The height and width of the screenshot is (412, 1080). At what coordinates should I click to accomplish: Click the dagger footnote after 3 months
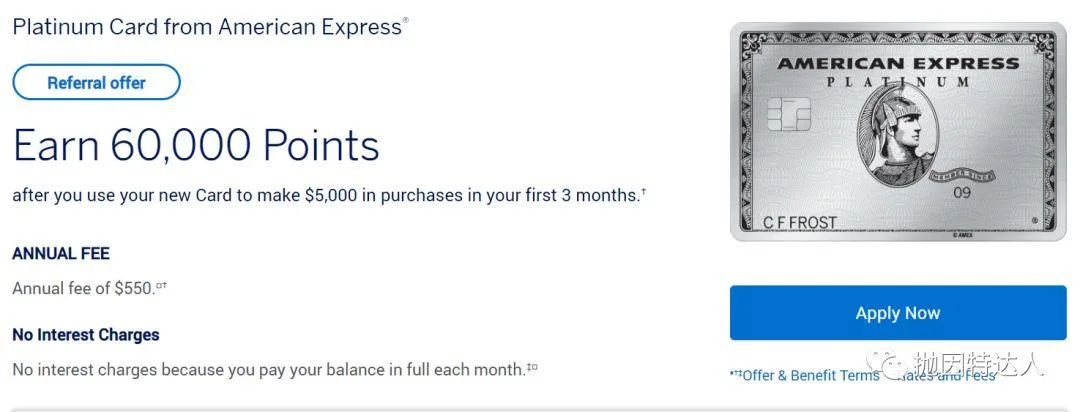click(x=643, y=191)
